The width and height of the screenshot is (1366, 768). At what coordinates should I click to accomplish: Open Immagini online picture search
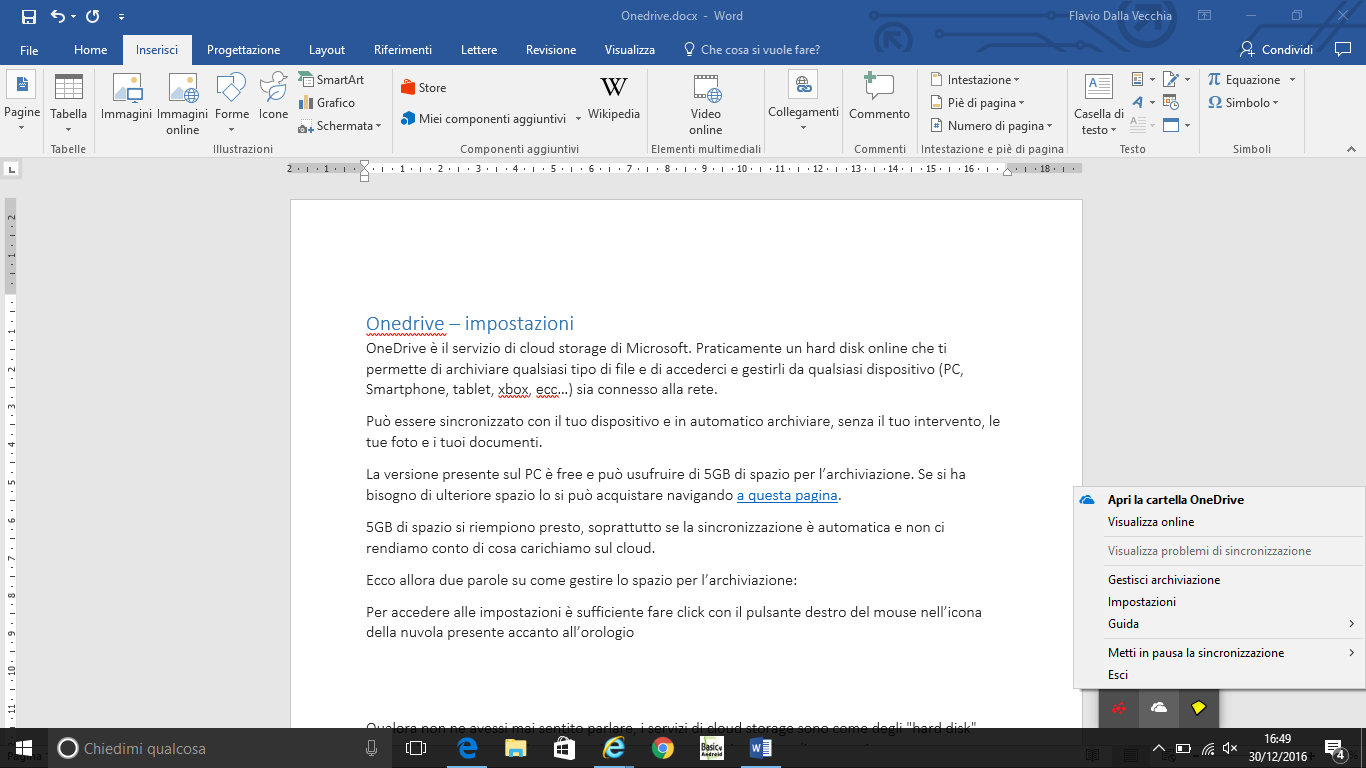point(182,104)
